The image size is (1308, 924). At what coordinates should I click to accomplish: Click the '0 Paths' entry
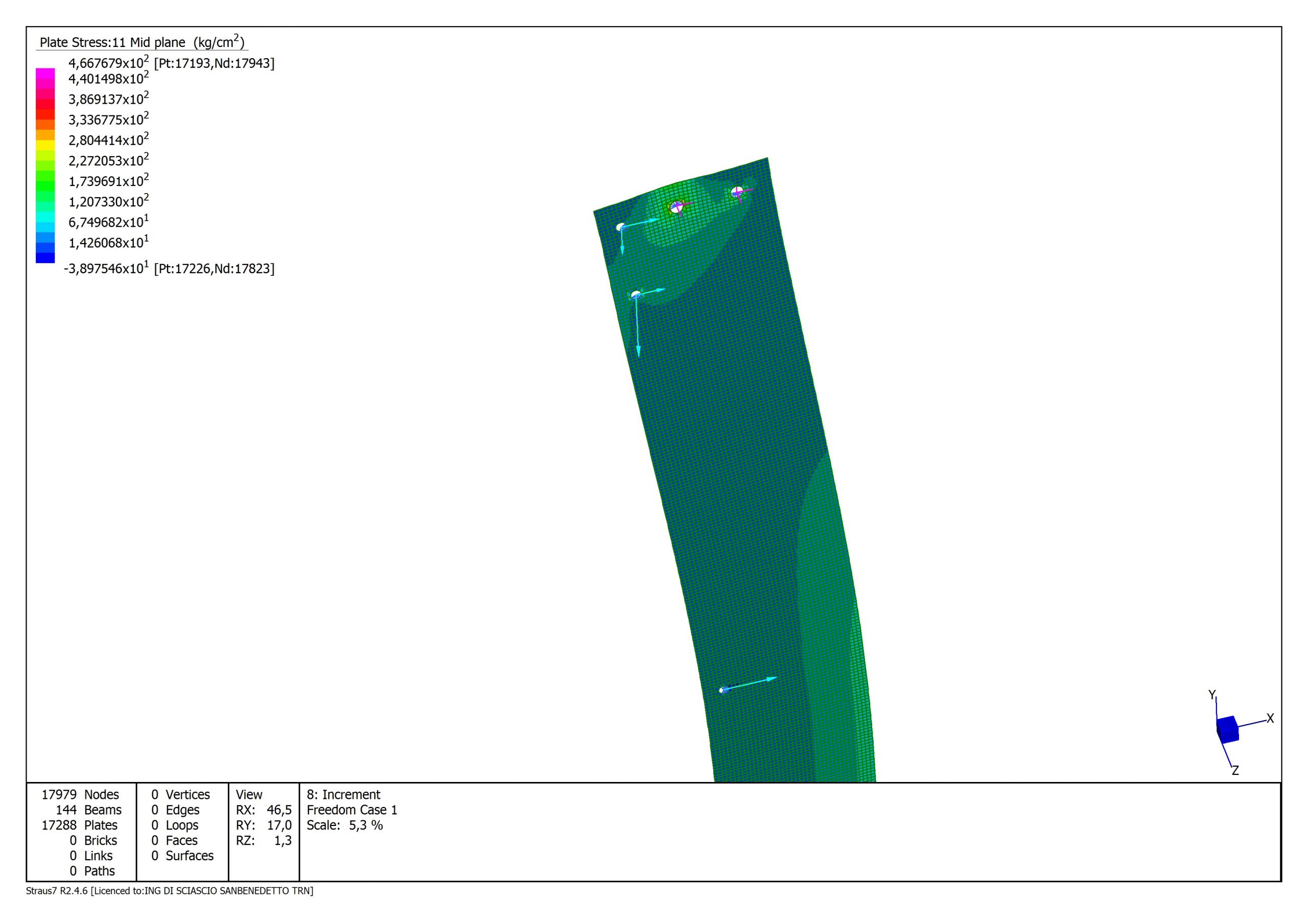92,871
